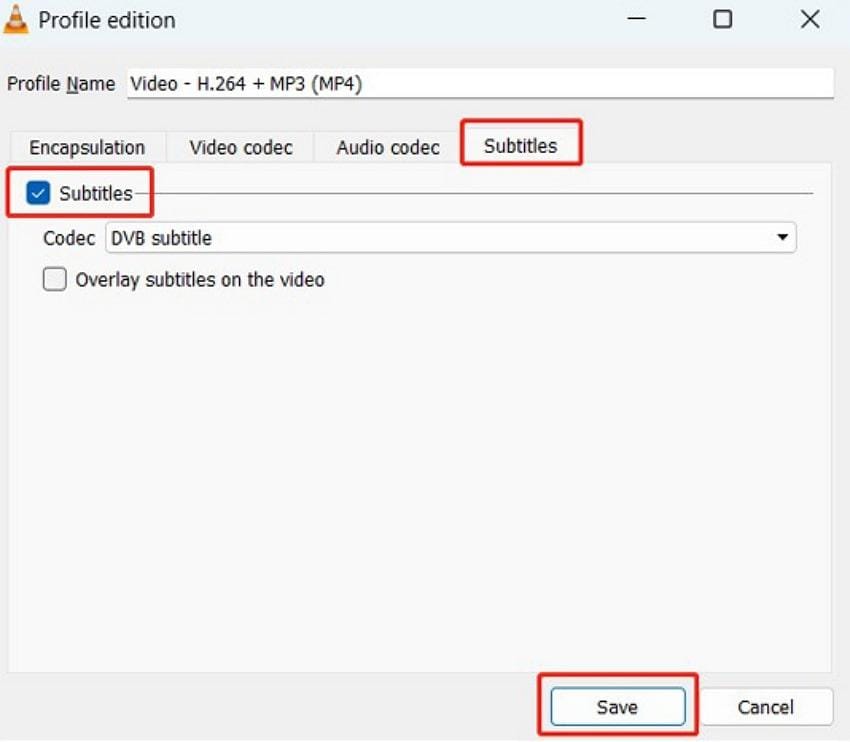Open the Video codec tab
Image resolution: width=850 pixels, height=742 pixels.
tap(238, 147)
